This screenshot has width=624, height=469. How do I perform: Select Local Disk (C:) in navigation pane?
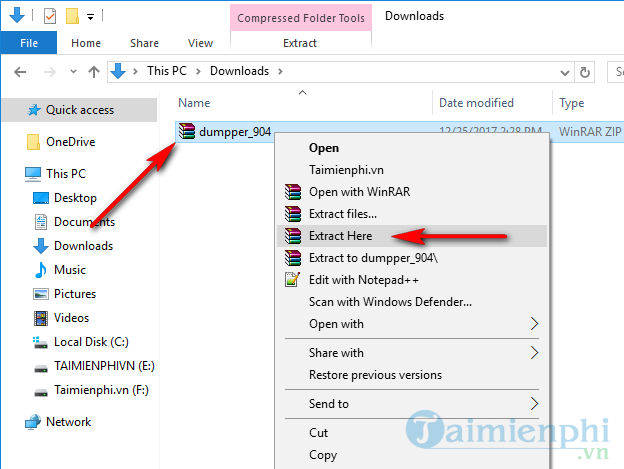tap(91, 342)
